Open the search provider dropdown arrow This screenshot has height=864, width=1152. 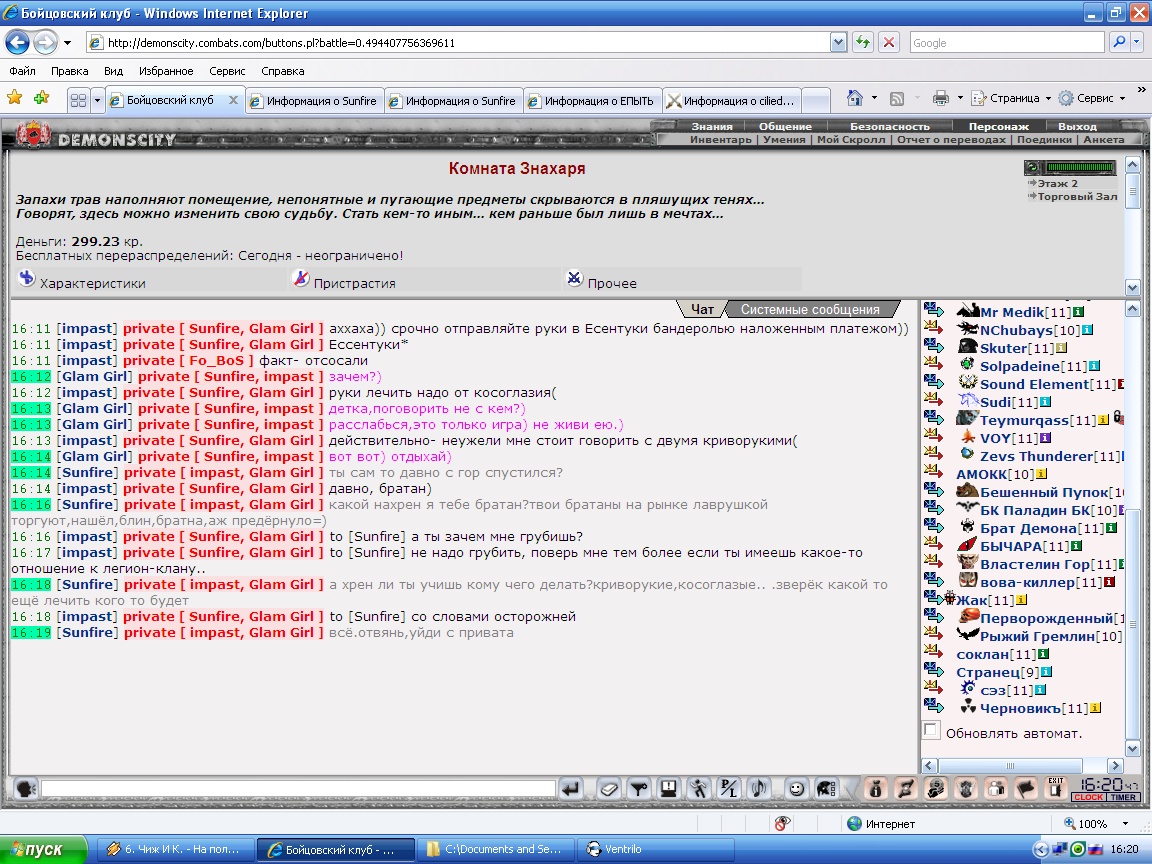(x=1137, y=43)
